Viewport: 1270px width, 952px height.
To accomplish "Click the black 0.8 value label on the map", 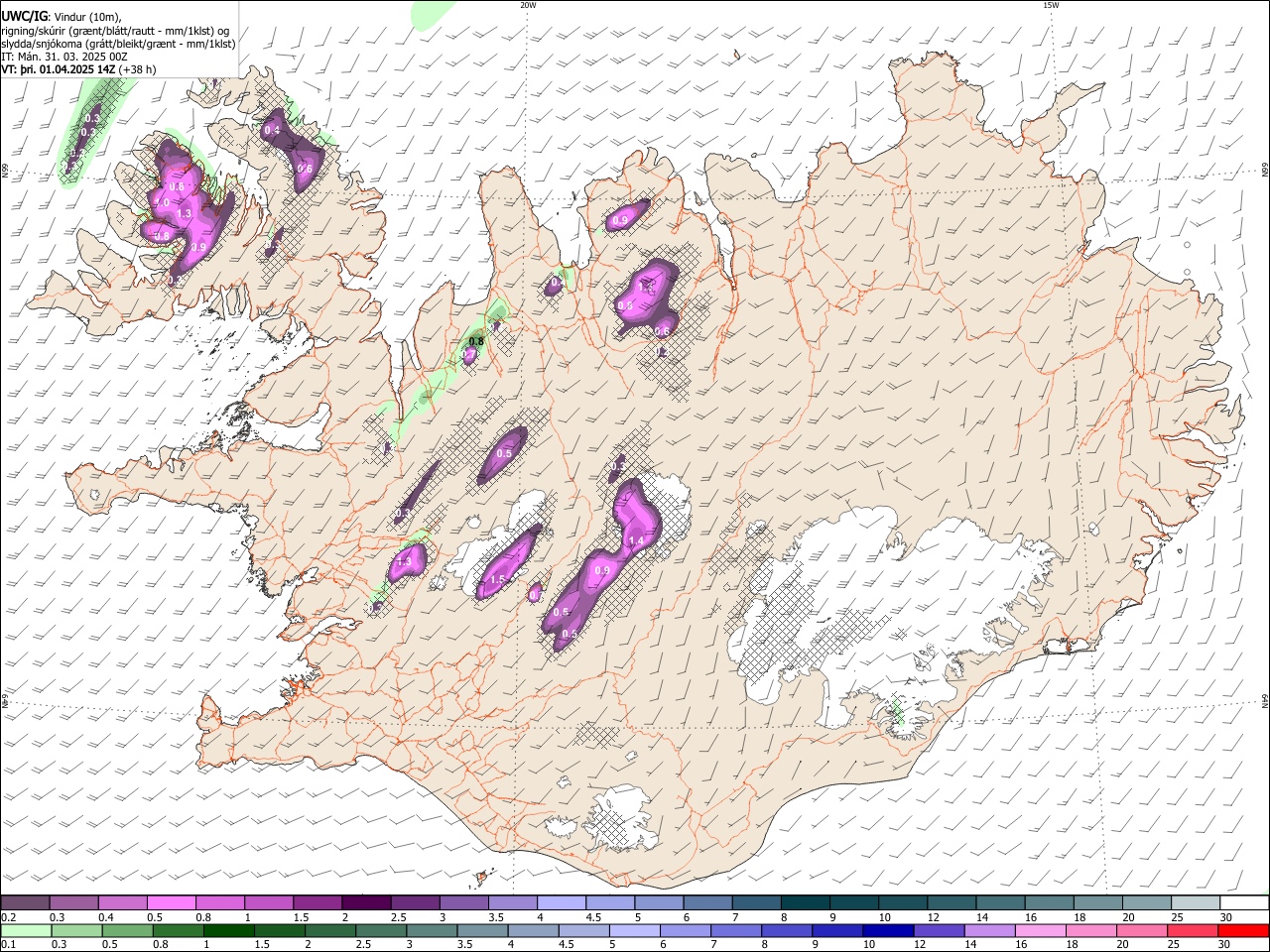I will pos(476,341).
